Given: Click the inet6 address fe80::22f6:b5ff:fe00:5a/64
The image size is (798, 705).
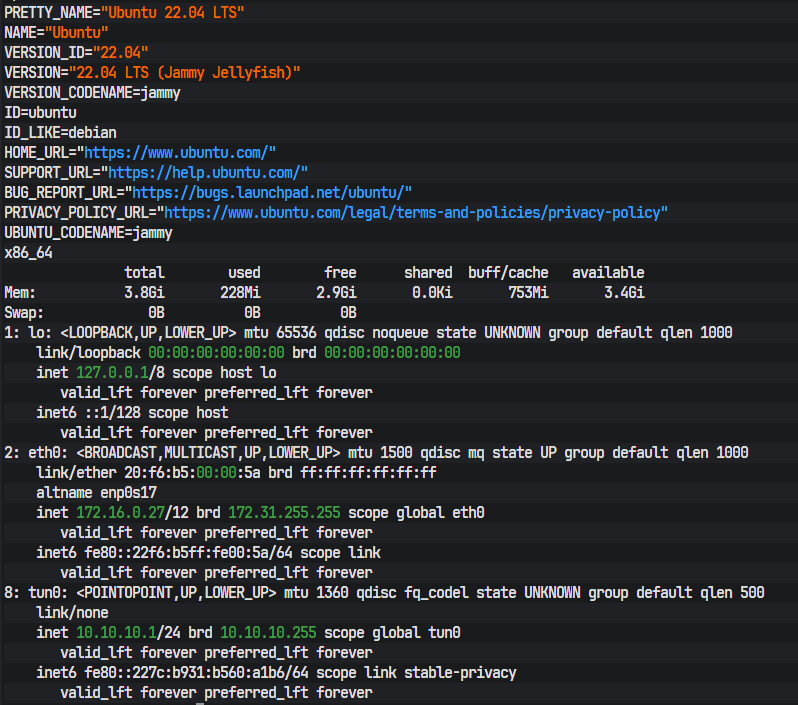Looking at the screenshot, I should coord(188,553).
